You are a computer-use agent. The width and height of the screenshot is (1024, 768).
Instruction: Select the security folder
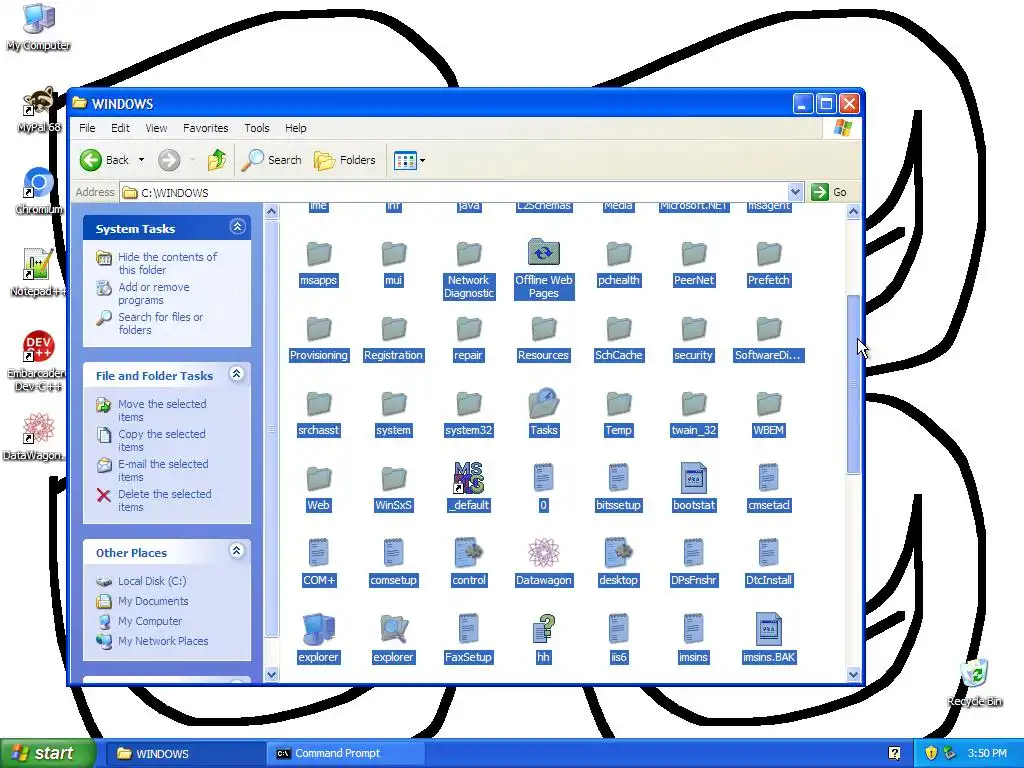point(694,338)
